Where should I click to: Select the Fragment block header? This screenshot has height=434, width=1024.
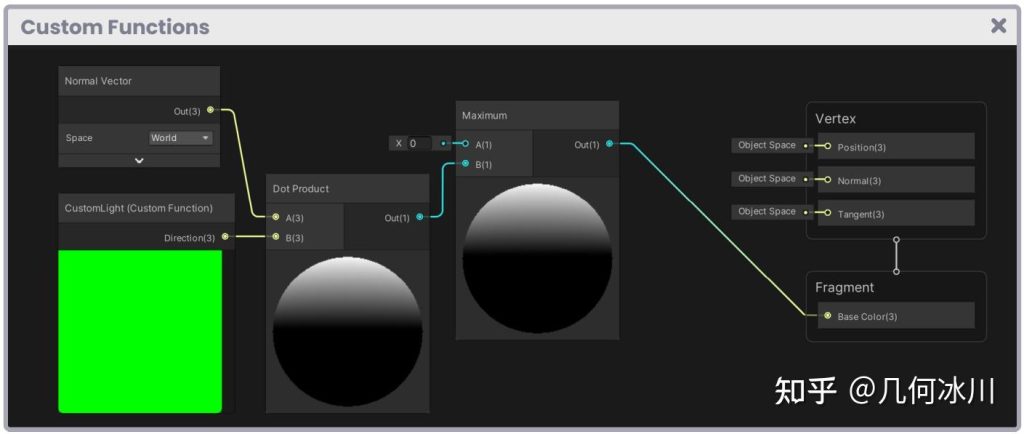tap(844, 287)
